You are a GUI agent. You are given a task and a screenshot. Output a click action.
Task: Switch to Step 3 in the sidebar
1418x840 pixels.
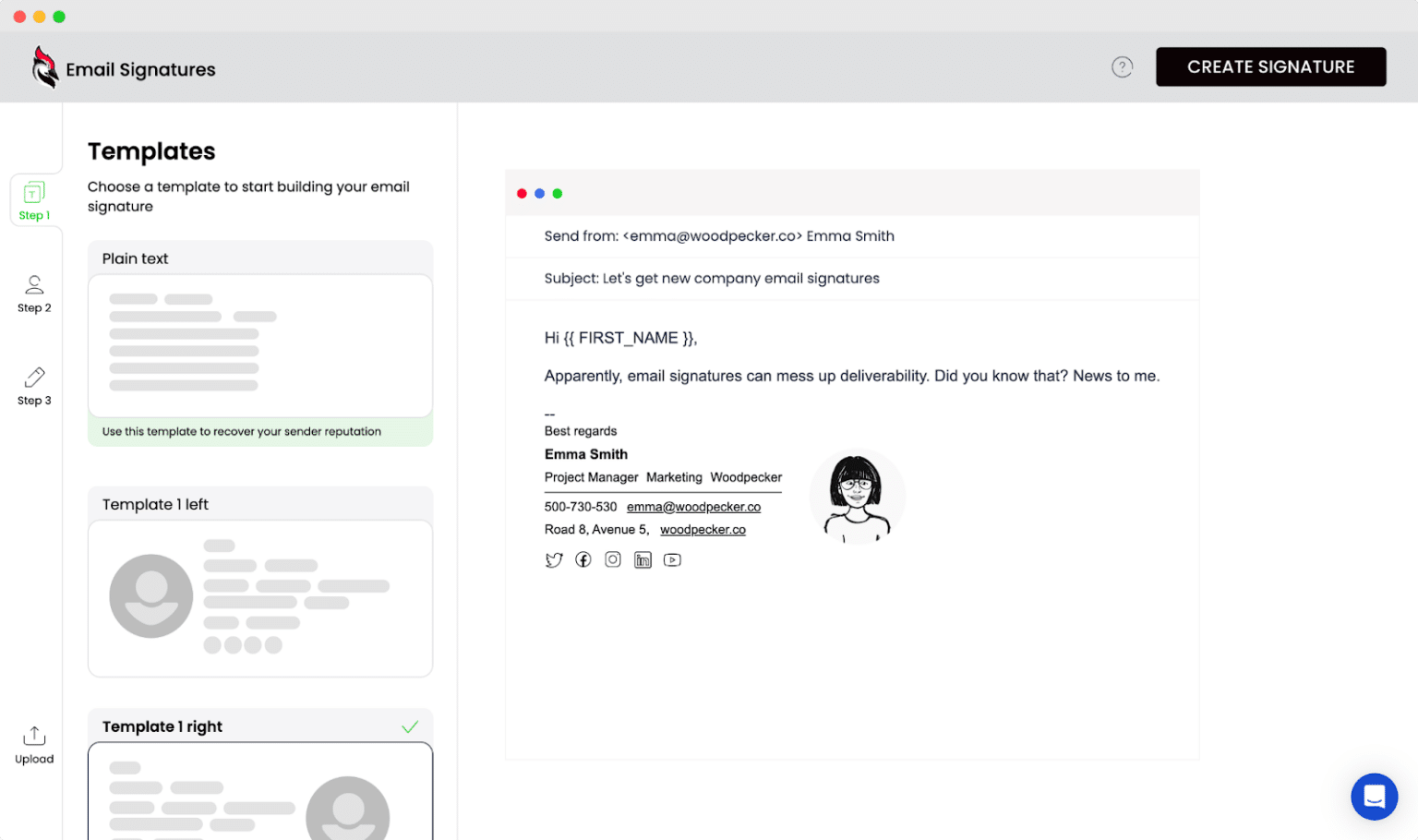point(34,385)
